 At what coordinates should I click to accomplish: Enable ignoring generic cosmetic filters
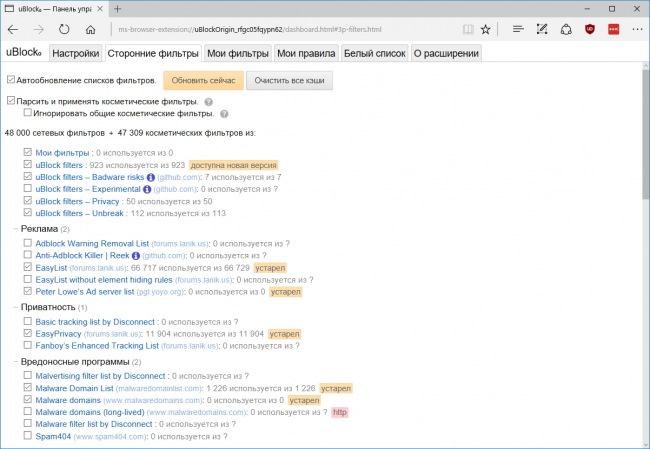tap(27, 112)
